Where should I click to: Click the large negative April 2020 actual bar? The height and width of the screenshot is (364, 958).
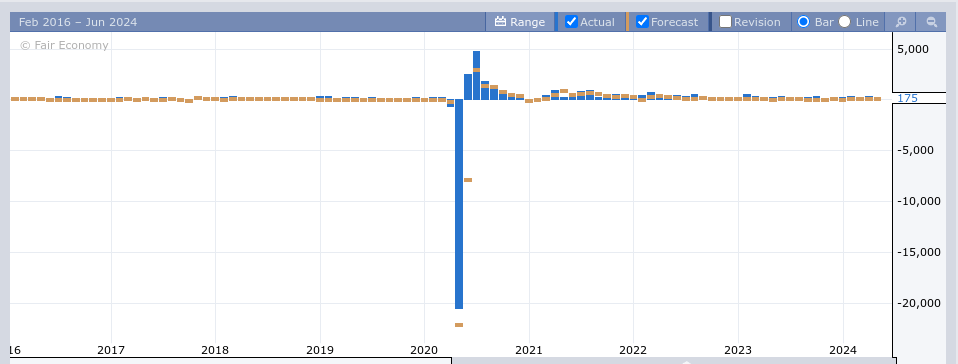pyautogui.click(x=459, y=204)
